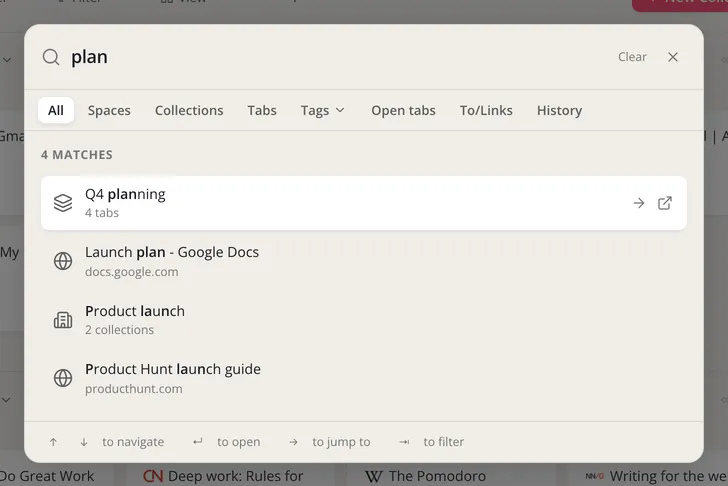This screenshot has width=728, height=486.
Task: Click 'producthunt.com' URL text
Action: tap(134, 389)
